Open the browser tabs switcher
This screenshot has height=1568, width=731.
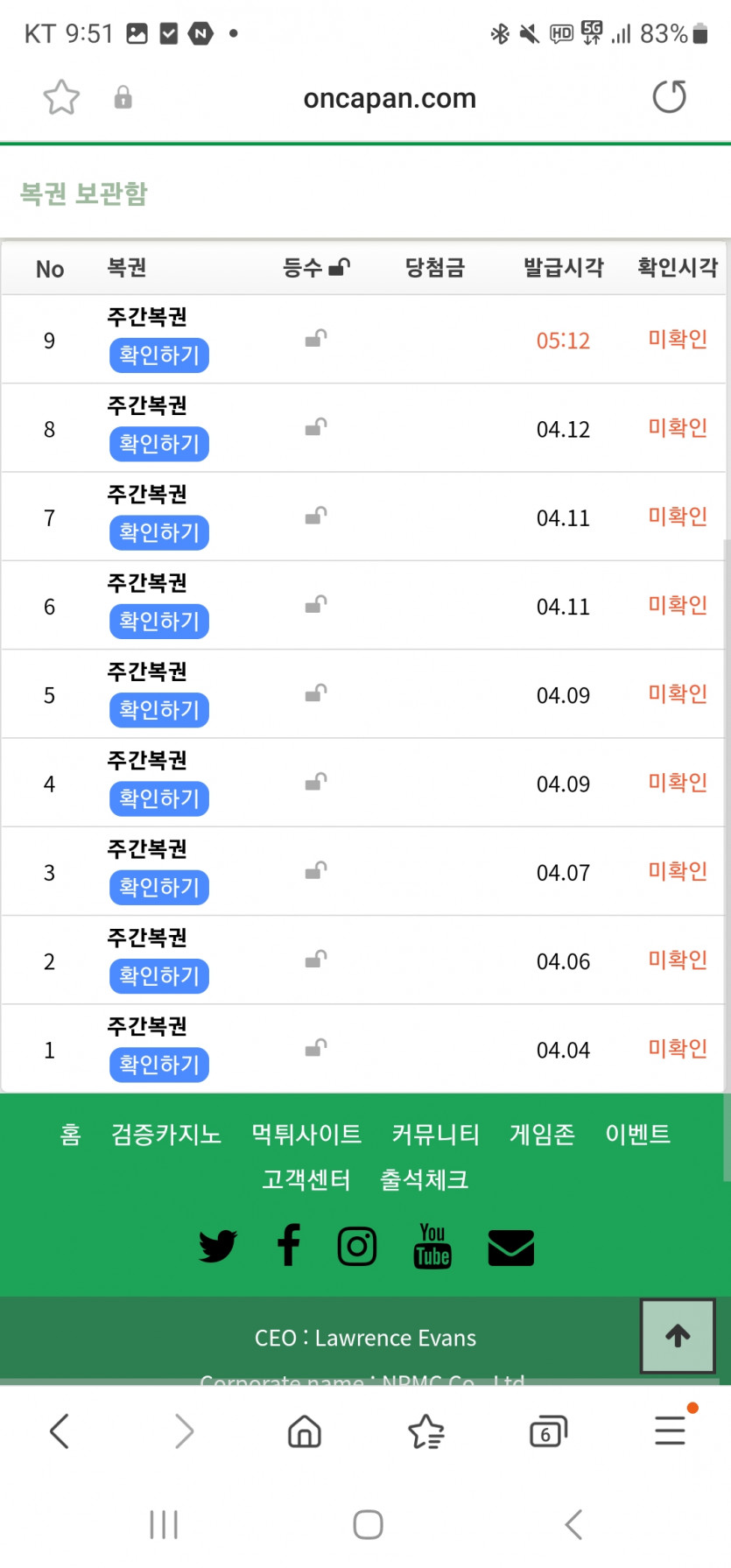(548, 1431)
